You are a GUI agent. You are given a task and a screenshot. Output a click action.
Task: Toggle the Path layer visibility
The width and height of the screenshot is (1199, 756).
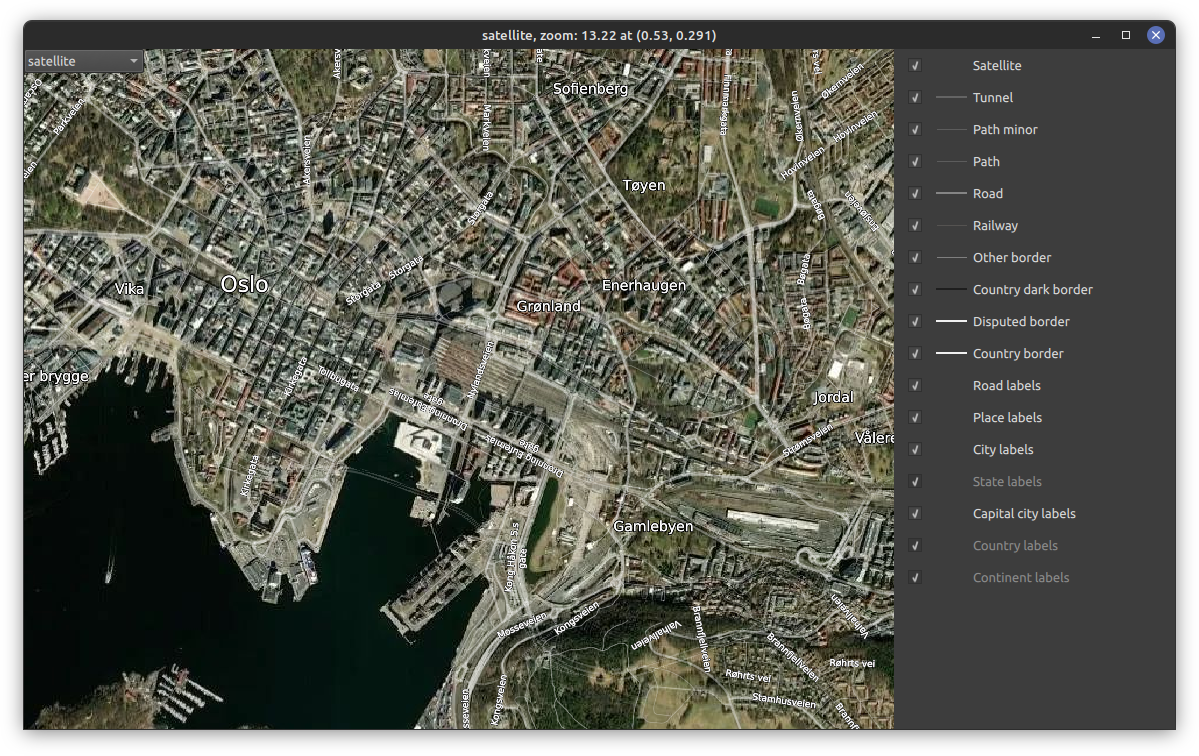coord(915,161)
